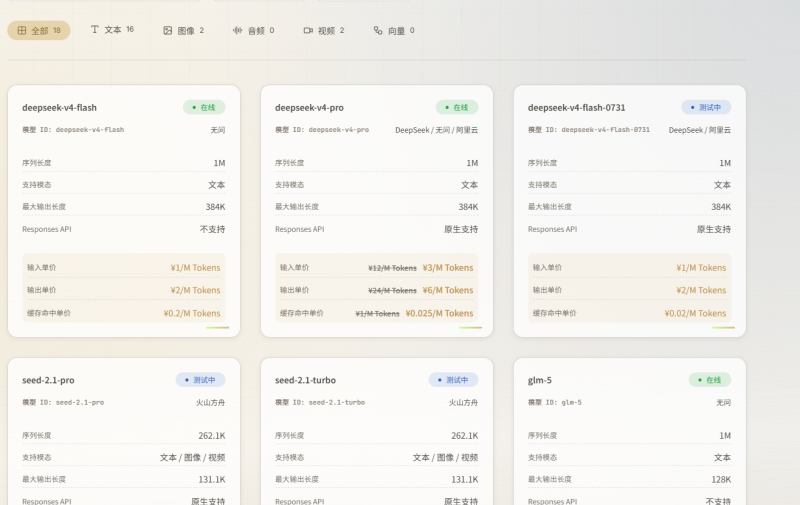Click the audio waveform icon

pyautogui.click(x=238, y=31)
